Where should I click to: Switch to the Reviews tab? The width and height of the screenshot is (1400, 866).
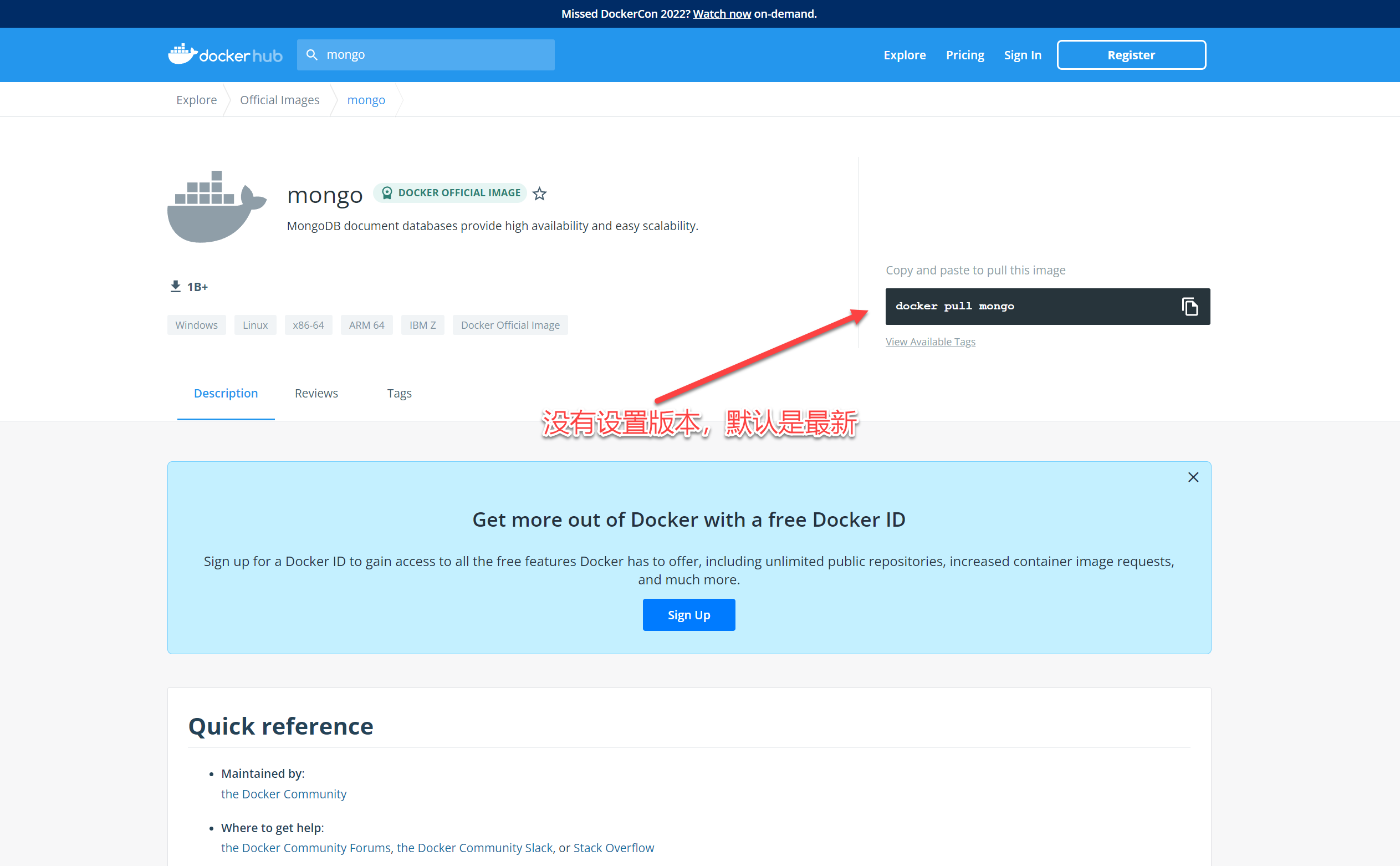pos(316,394)
